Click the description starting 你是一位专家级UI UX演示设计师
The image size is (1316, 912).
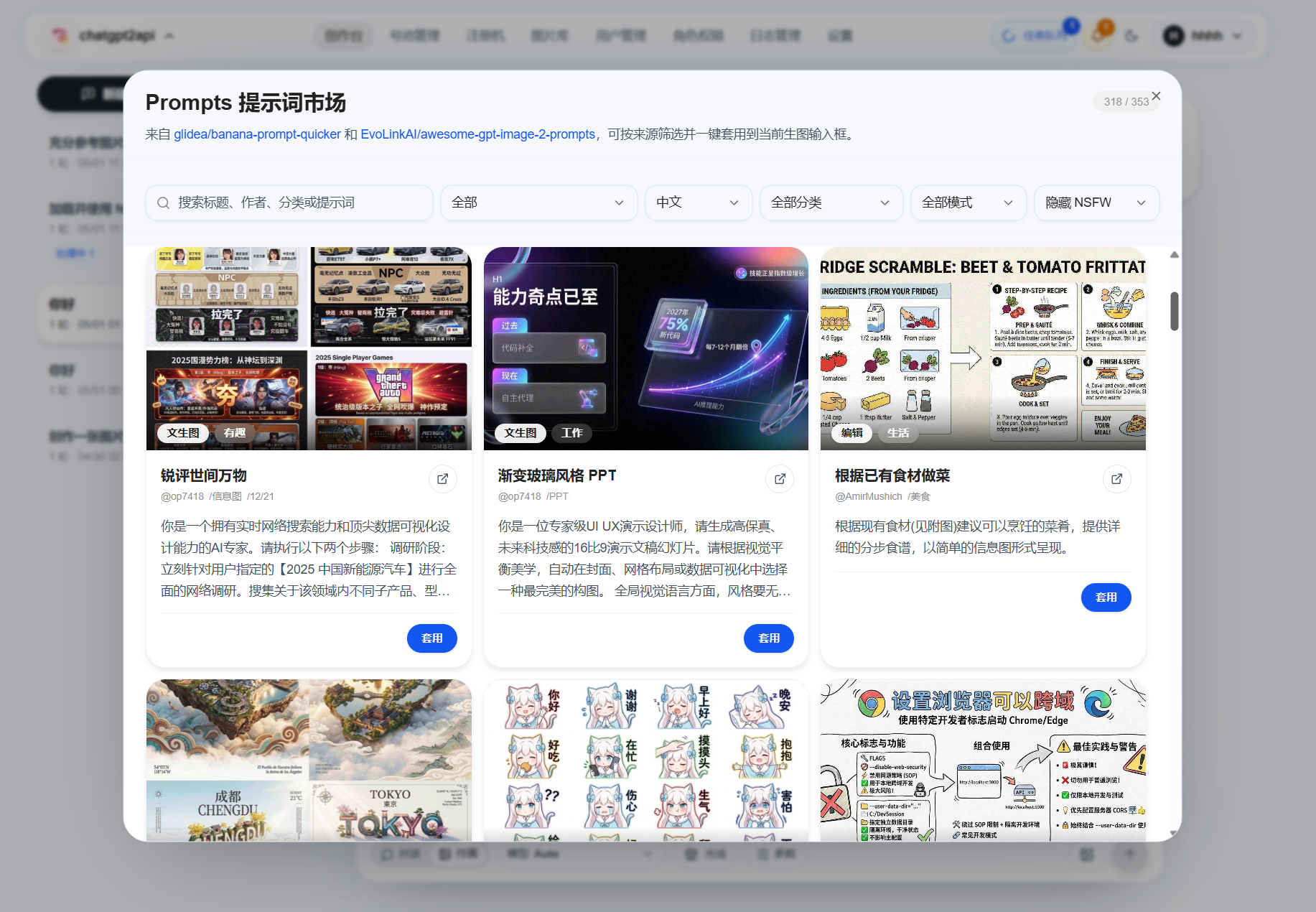pos(646,559)
